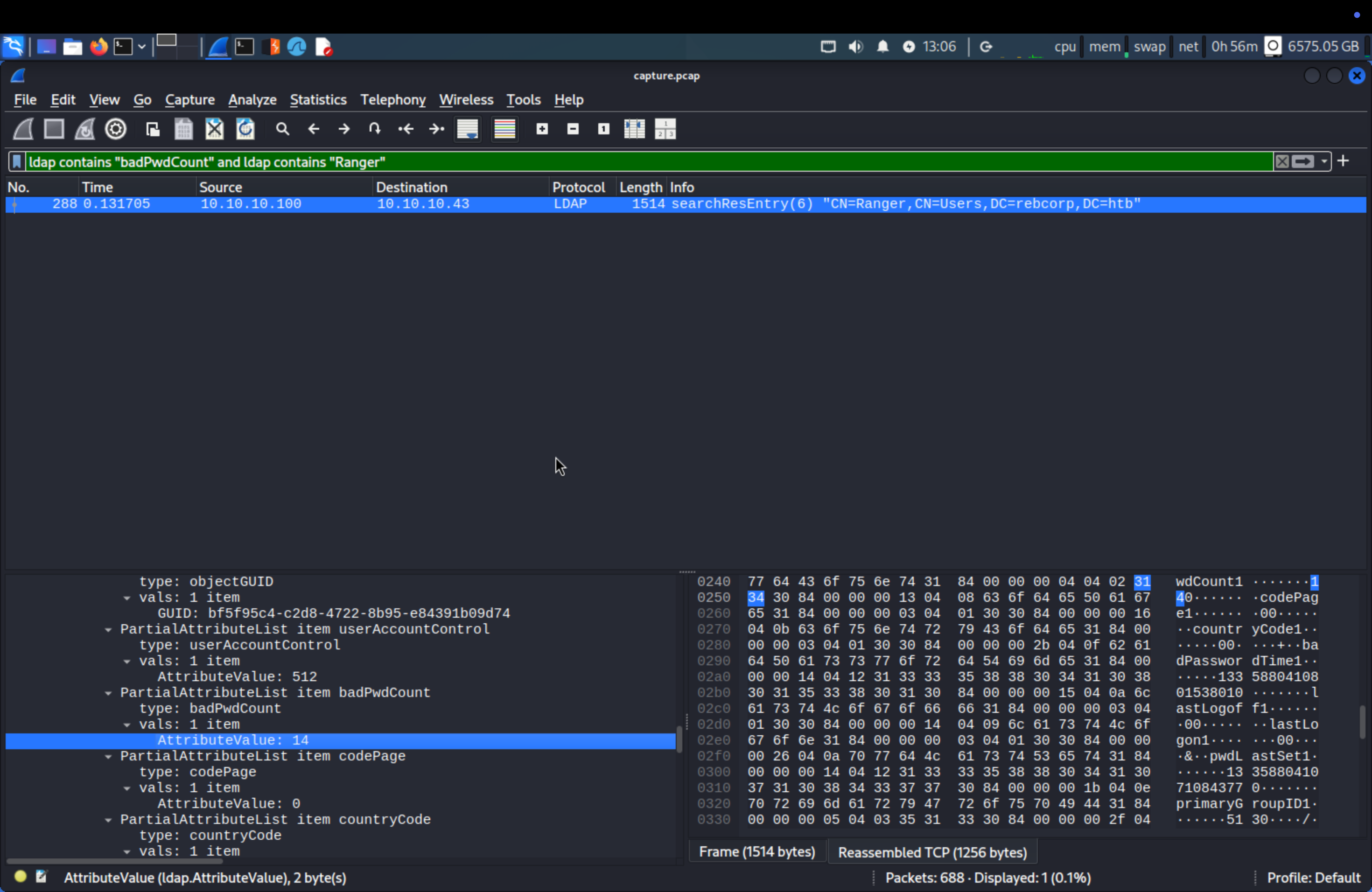Viewport: 1372px width, 892px height.
Task: Collapse vals under objectGUID
Action: [x=127, y=598]
